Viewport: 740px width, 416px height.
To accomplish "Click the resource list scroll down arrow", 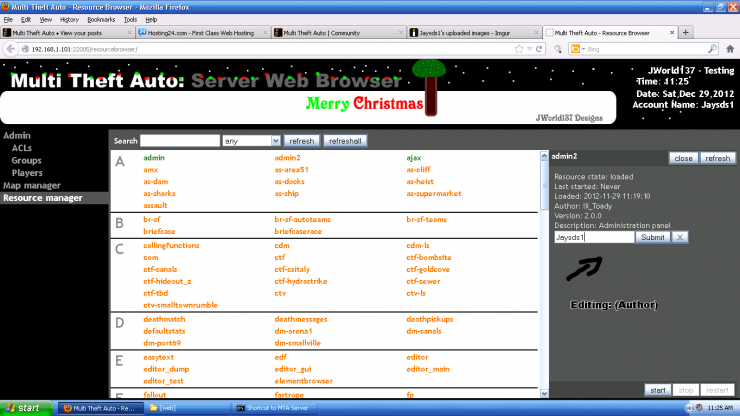I will (544, 393).
